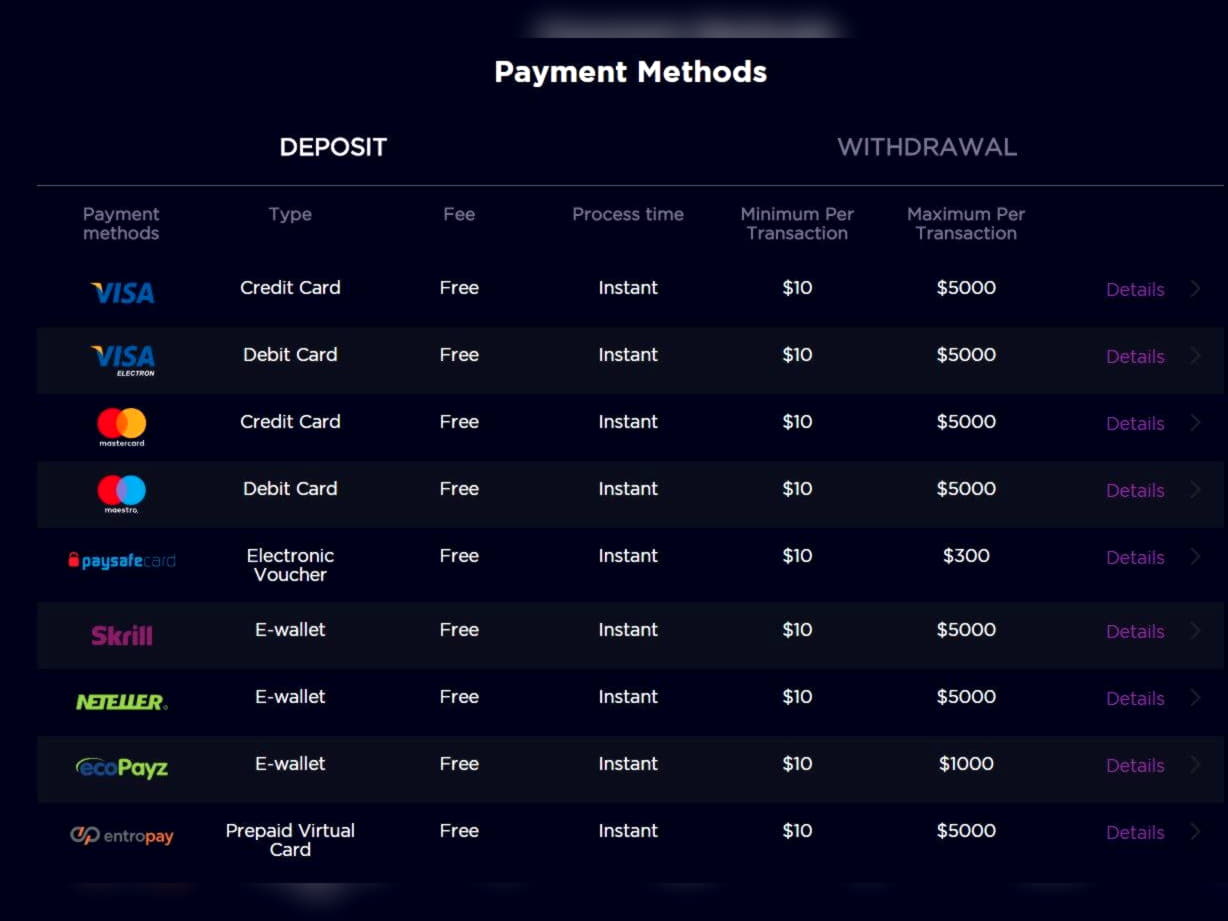Click Debit Card in the Visa Electron row
The height and width of the screenshot is (921, 1228).
click(290, 355)
